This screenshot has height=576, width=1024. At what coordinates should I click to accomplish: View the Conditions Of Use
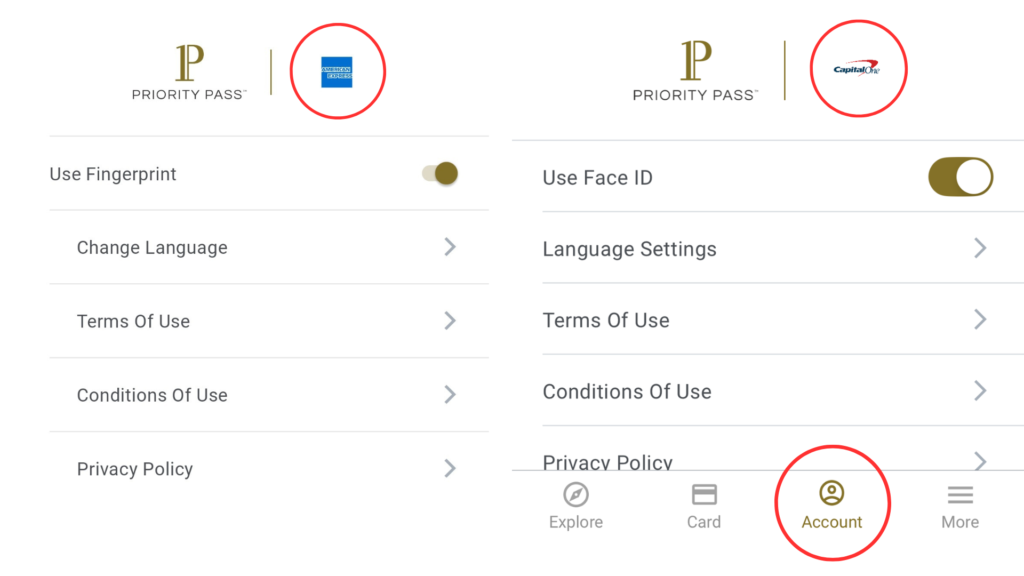click(152, 395)
